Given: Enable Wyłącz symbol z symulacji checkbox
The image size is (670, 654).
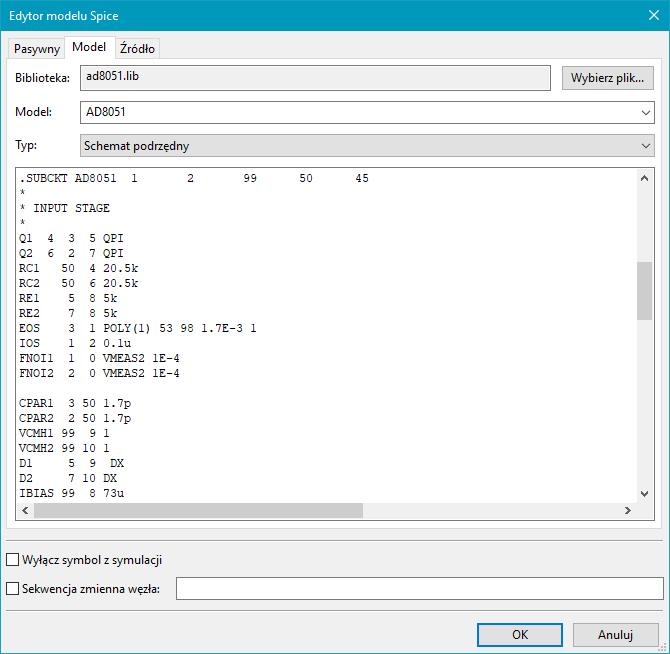Looking at the screenshot, I should coord(14,560).
